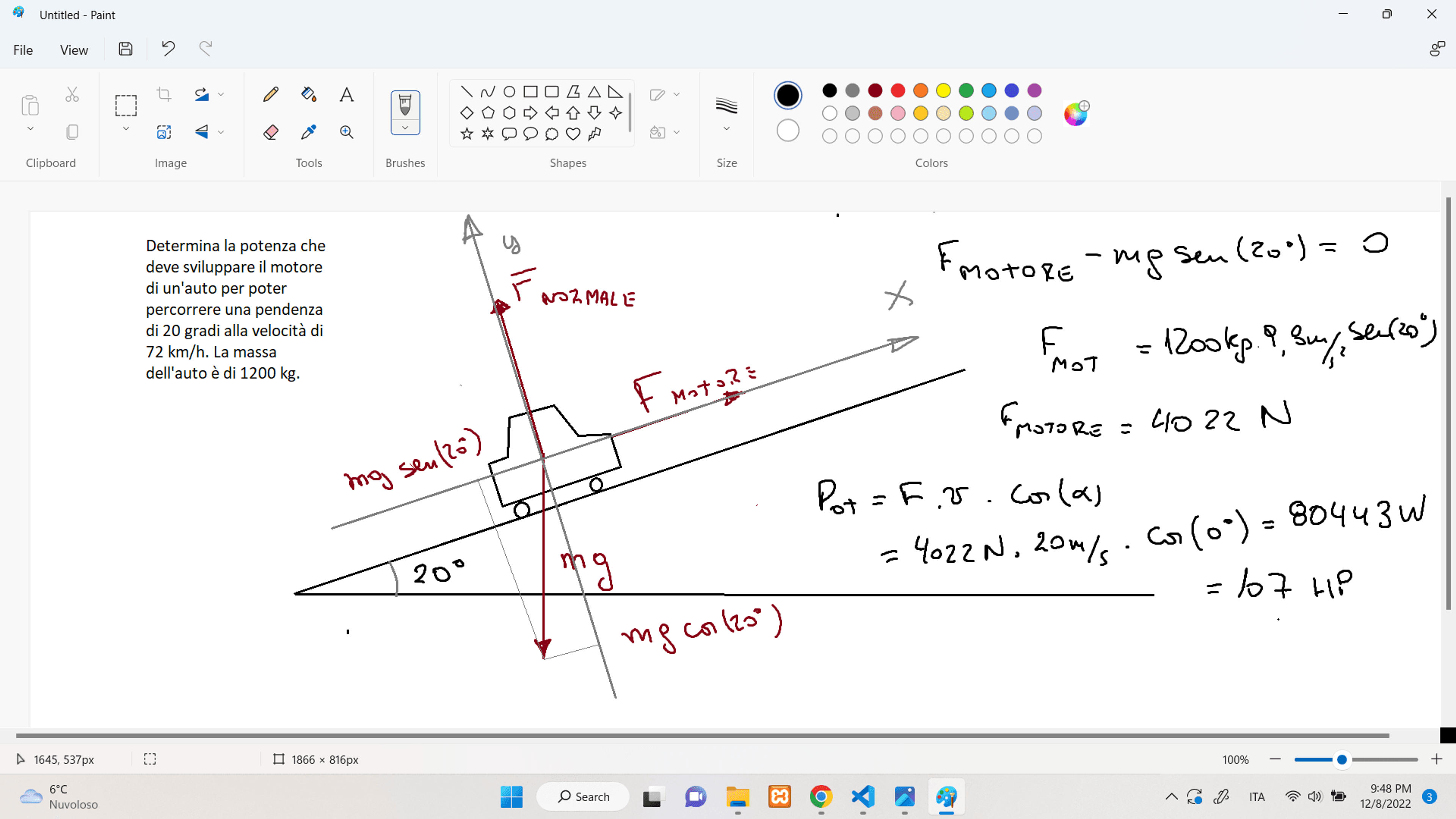The image size is (1456, 819).
Task: Pick the green color swatch
Action: (966, 91)
